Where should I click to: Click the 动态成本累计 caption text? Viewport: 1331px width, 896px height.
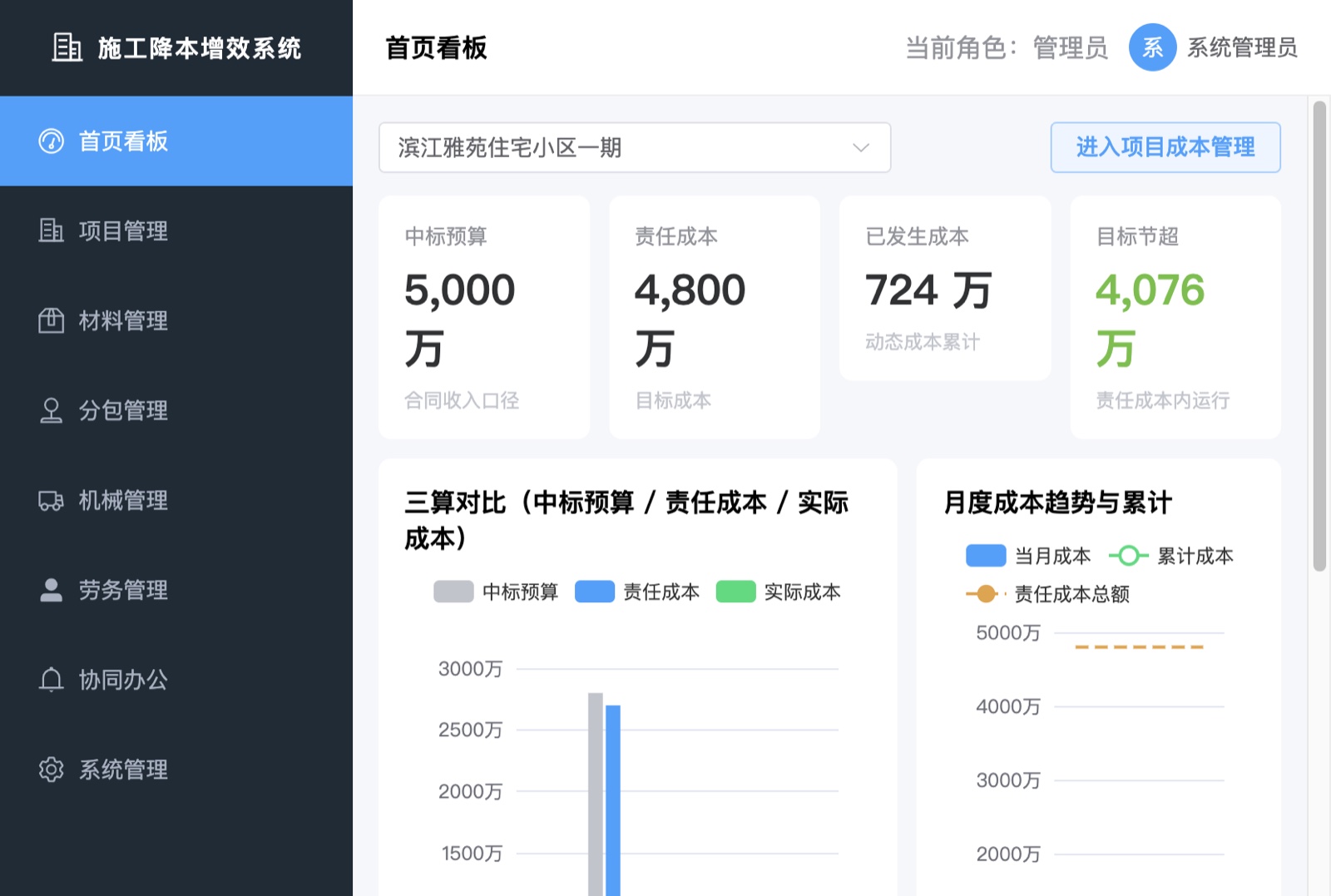coord(923,342)
